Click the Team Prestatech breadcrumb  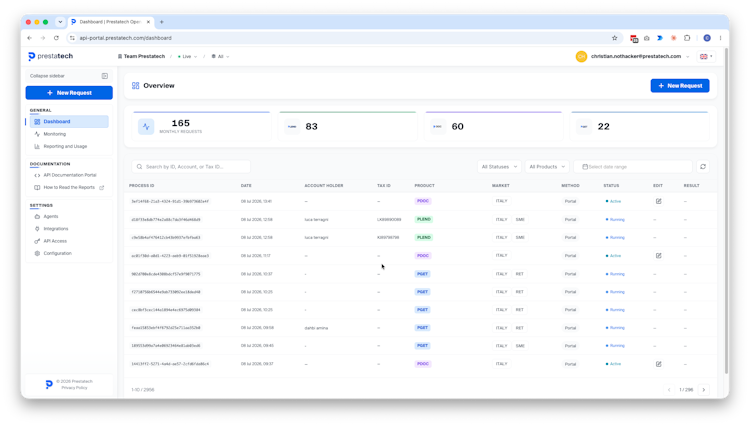coord(141,56)
